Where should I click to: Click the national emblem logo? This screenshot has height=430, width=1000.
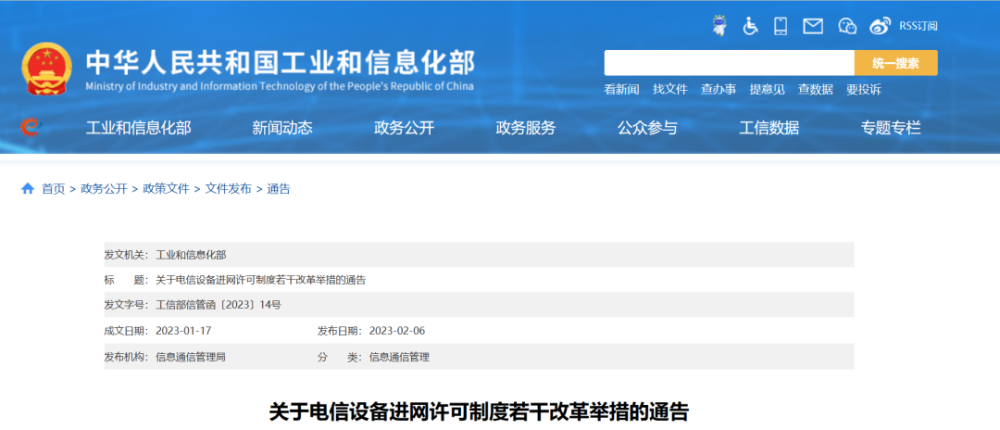click(47, 69)
